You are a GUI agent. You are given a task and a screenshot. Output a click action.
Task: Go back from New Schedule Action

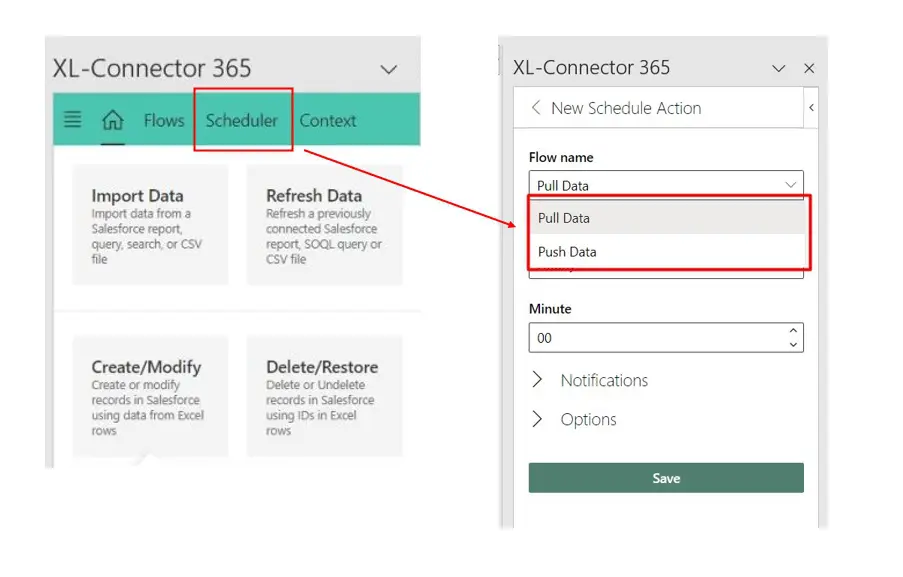(x=536, y=107)
